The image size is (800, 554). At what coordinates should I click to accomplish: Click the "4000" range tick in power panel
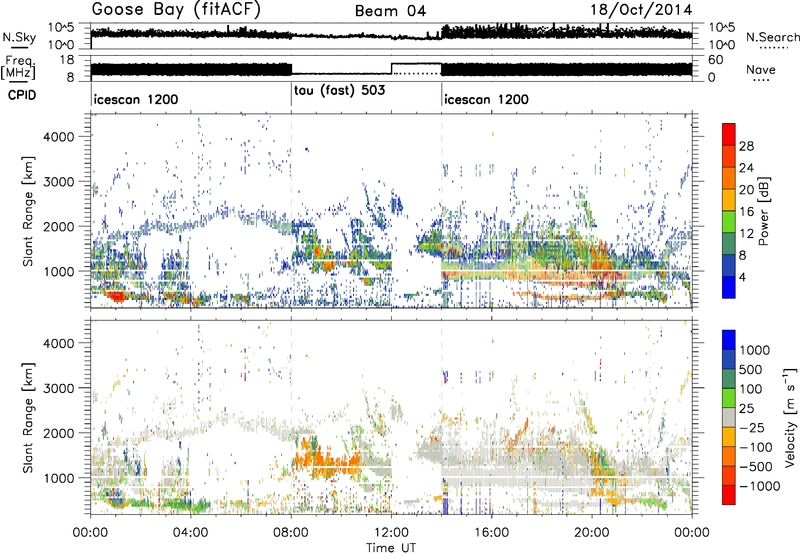pos(58,137)
